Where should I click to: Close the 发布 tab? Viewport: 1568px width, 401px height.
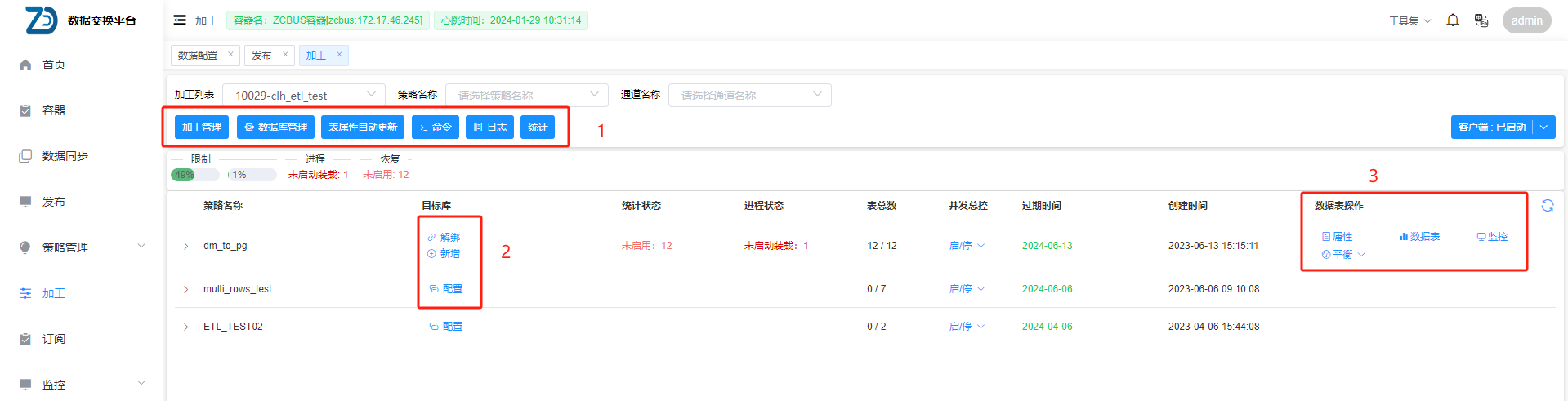285,55
